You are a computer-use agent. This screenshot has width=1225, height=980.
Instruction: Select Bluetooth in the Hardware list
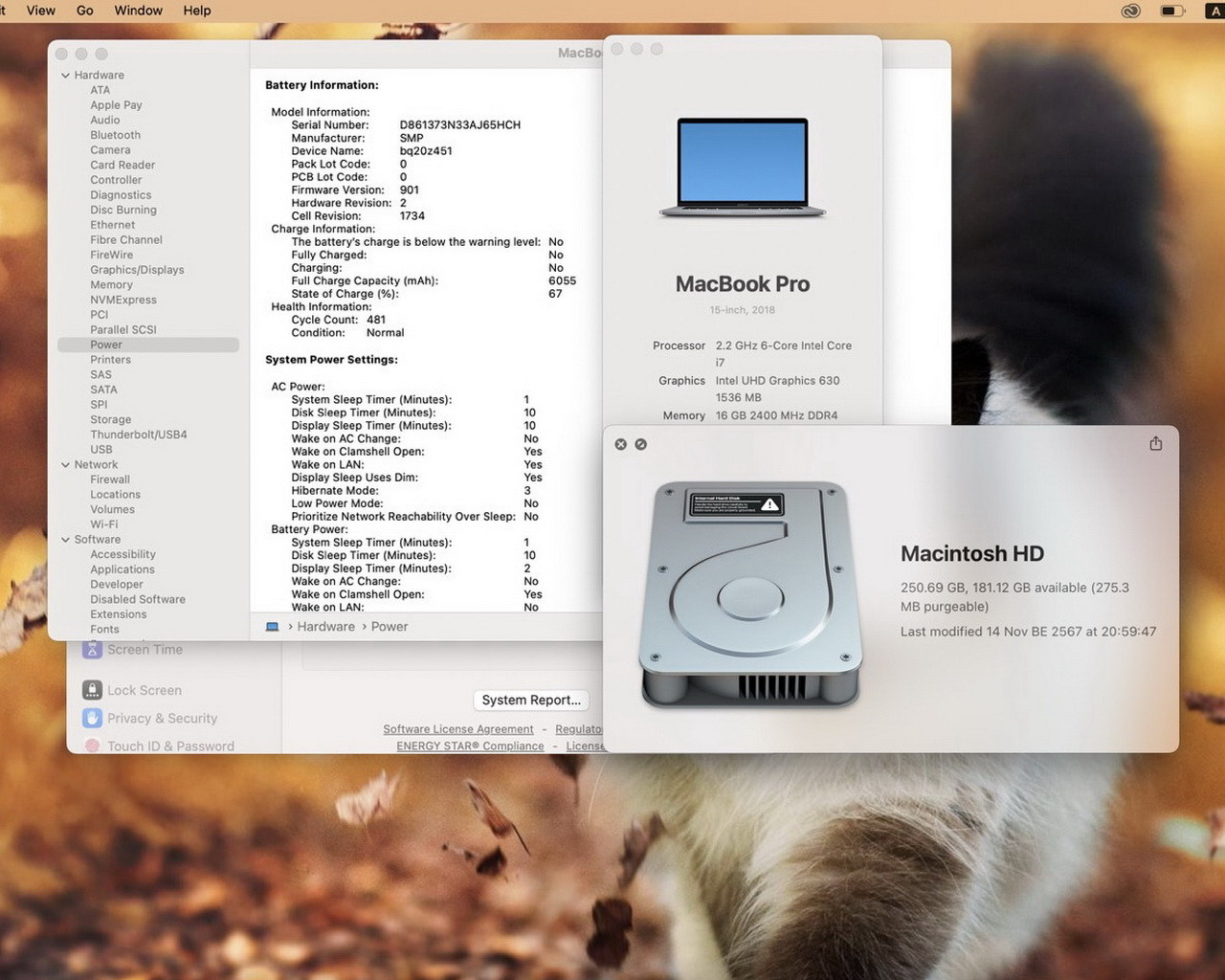coord(116,135)
